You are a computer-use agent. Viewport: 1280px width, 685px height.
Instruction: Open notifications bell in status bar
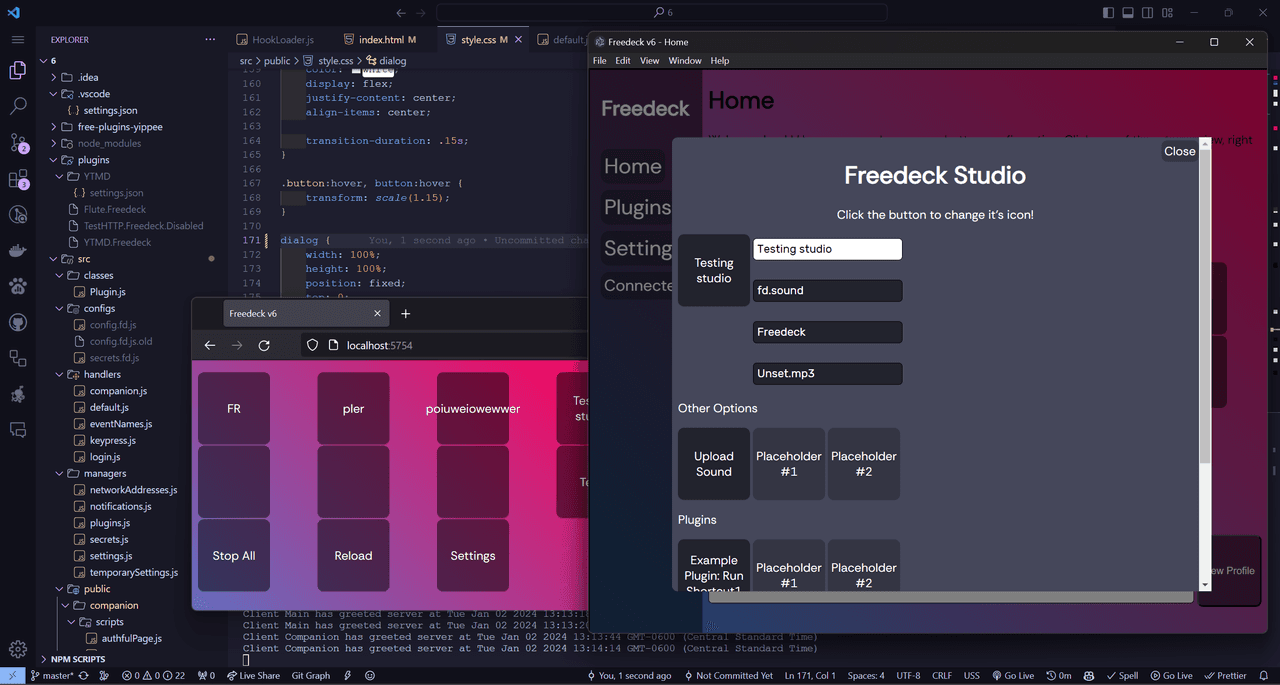tap(1266, 676)
